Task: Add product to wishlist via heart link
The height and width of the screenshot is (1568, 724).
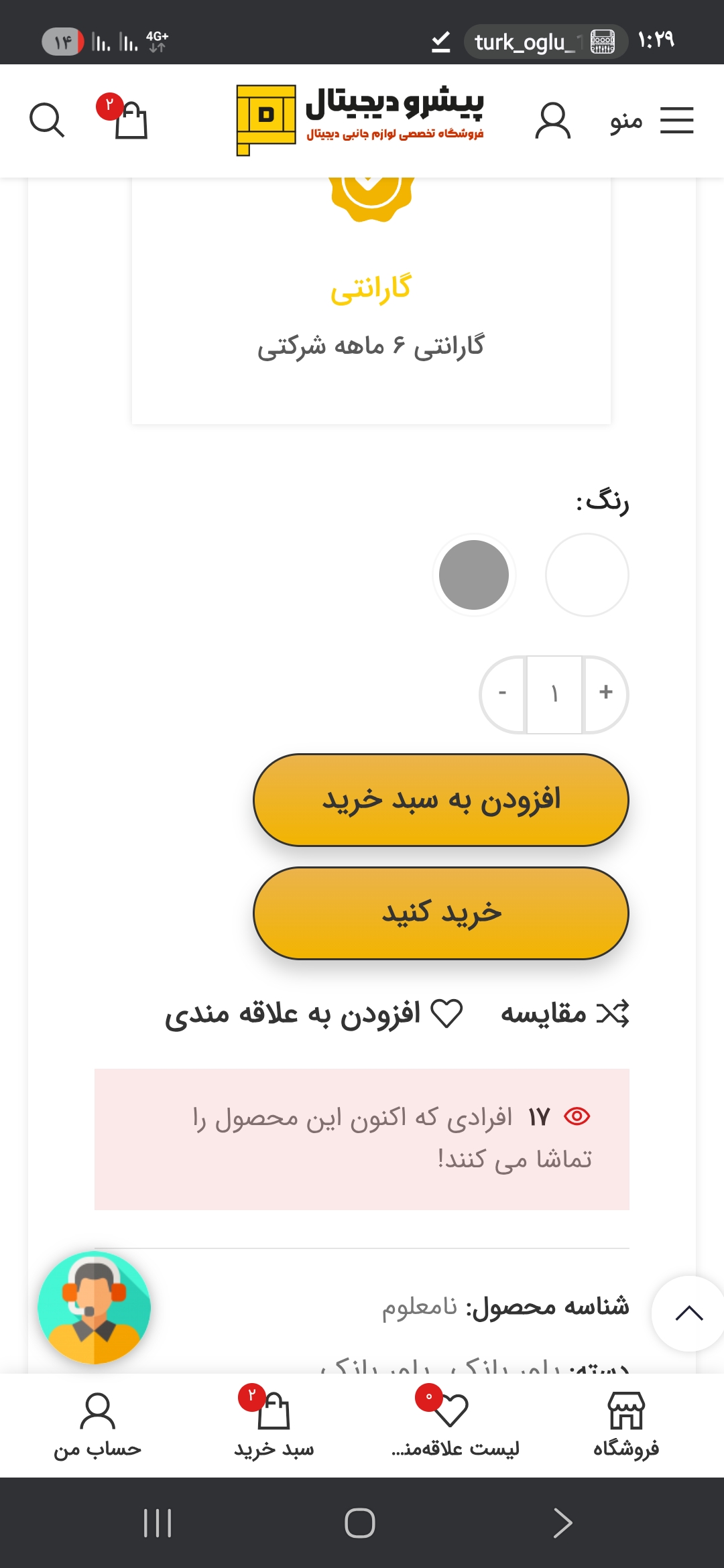Action: tap(314, 1014)
